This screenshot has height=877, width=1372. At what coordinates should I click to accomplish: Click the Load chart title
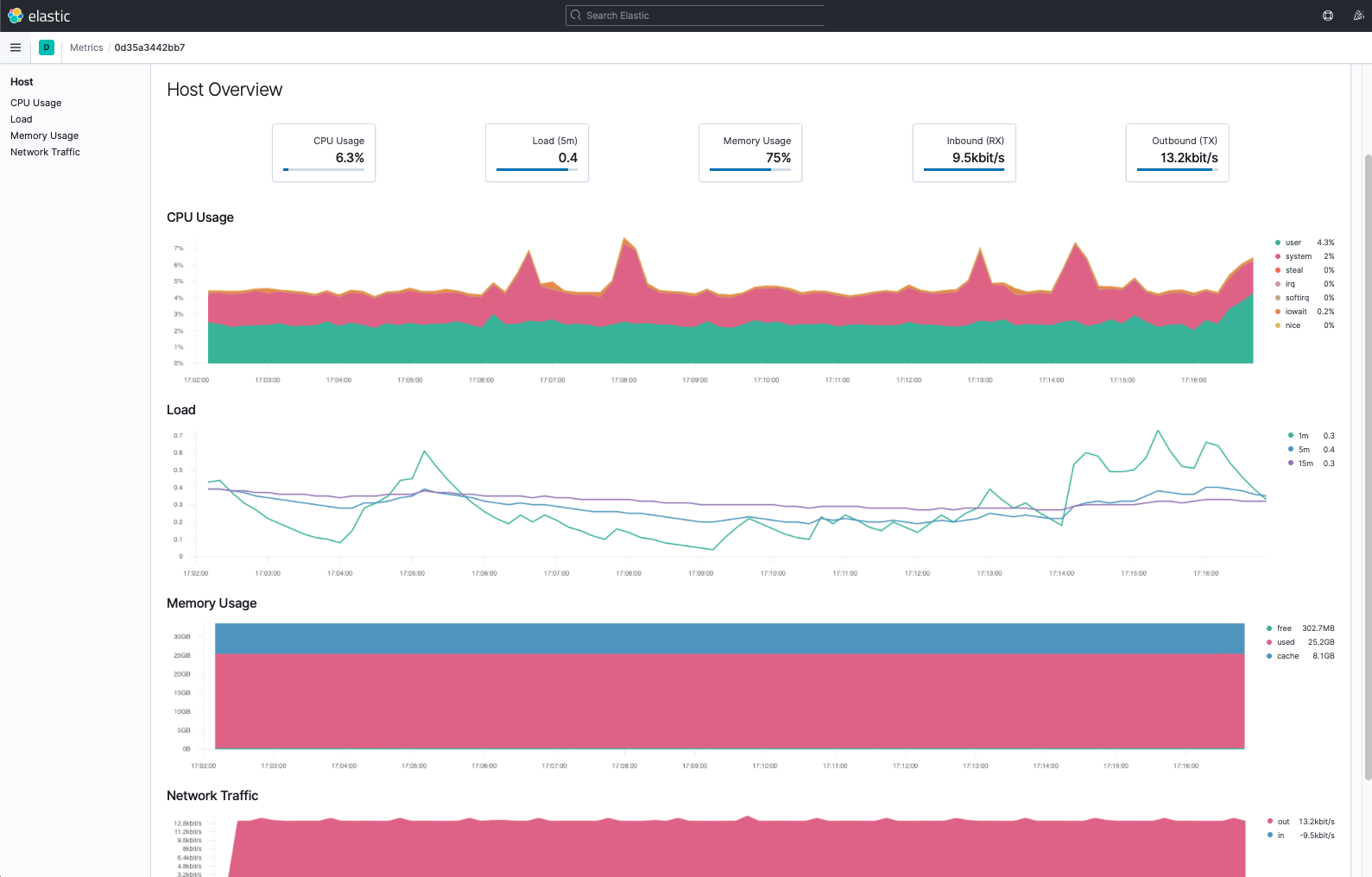181,410
